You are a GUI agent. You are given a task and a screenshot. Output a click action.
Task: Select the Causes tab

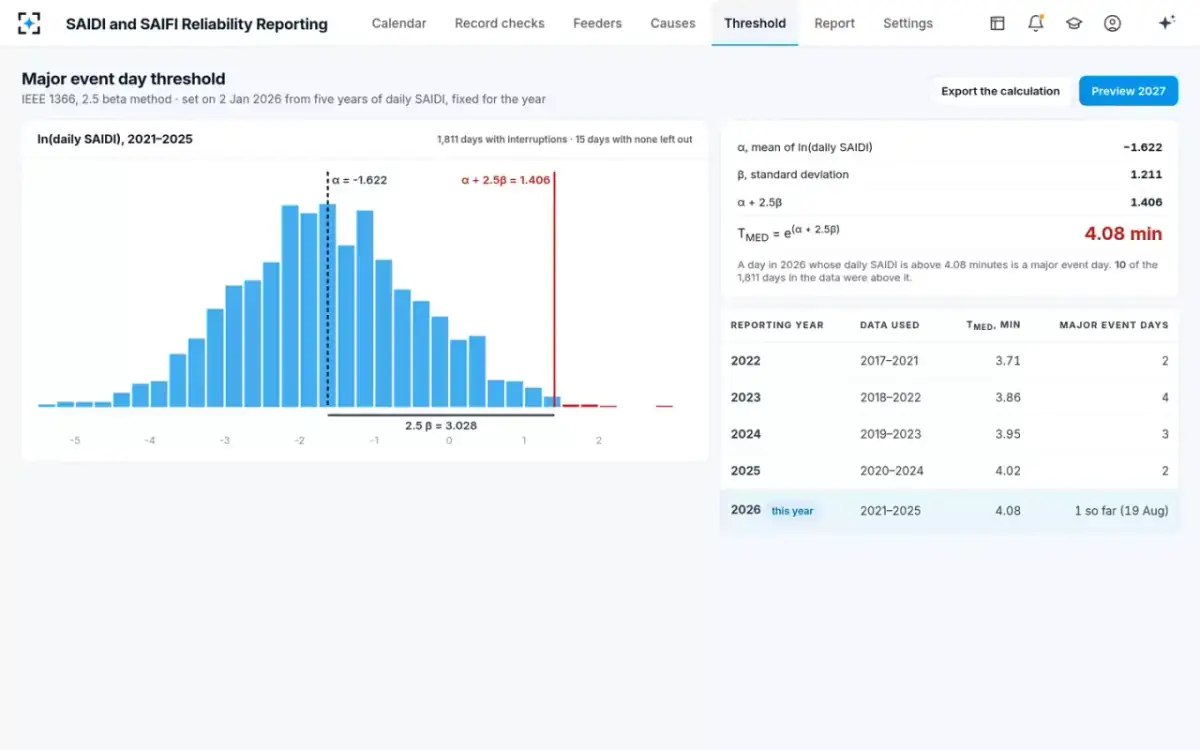pyautogui.click(x=673, y=23)
